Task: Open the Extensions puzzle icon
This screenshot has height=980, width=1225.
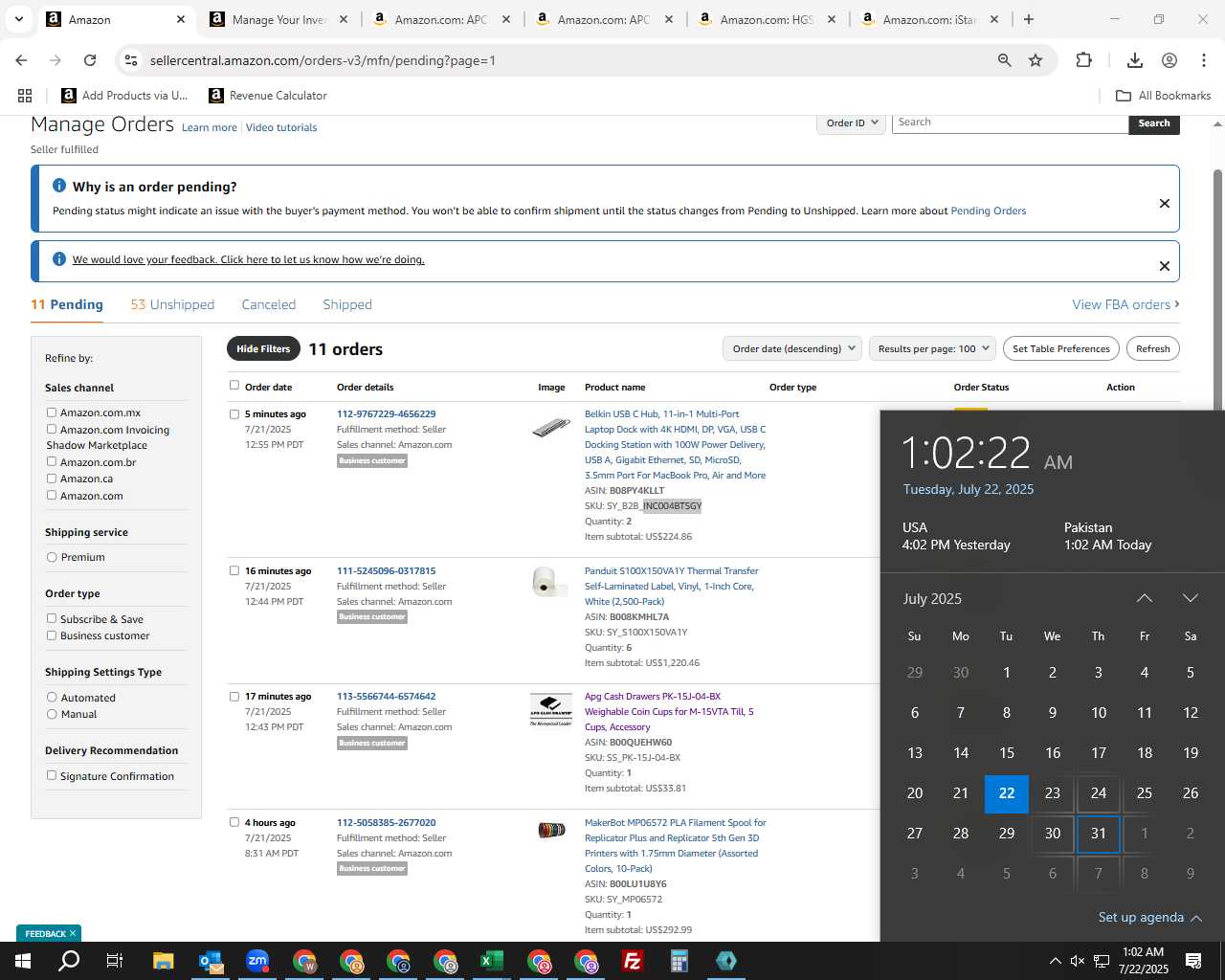Action: tap(1083, 60)
